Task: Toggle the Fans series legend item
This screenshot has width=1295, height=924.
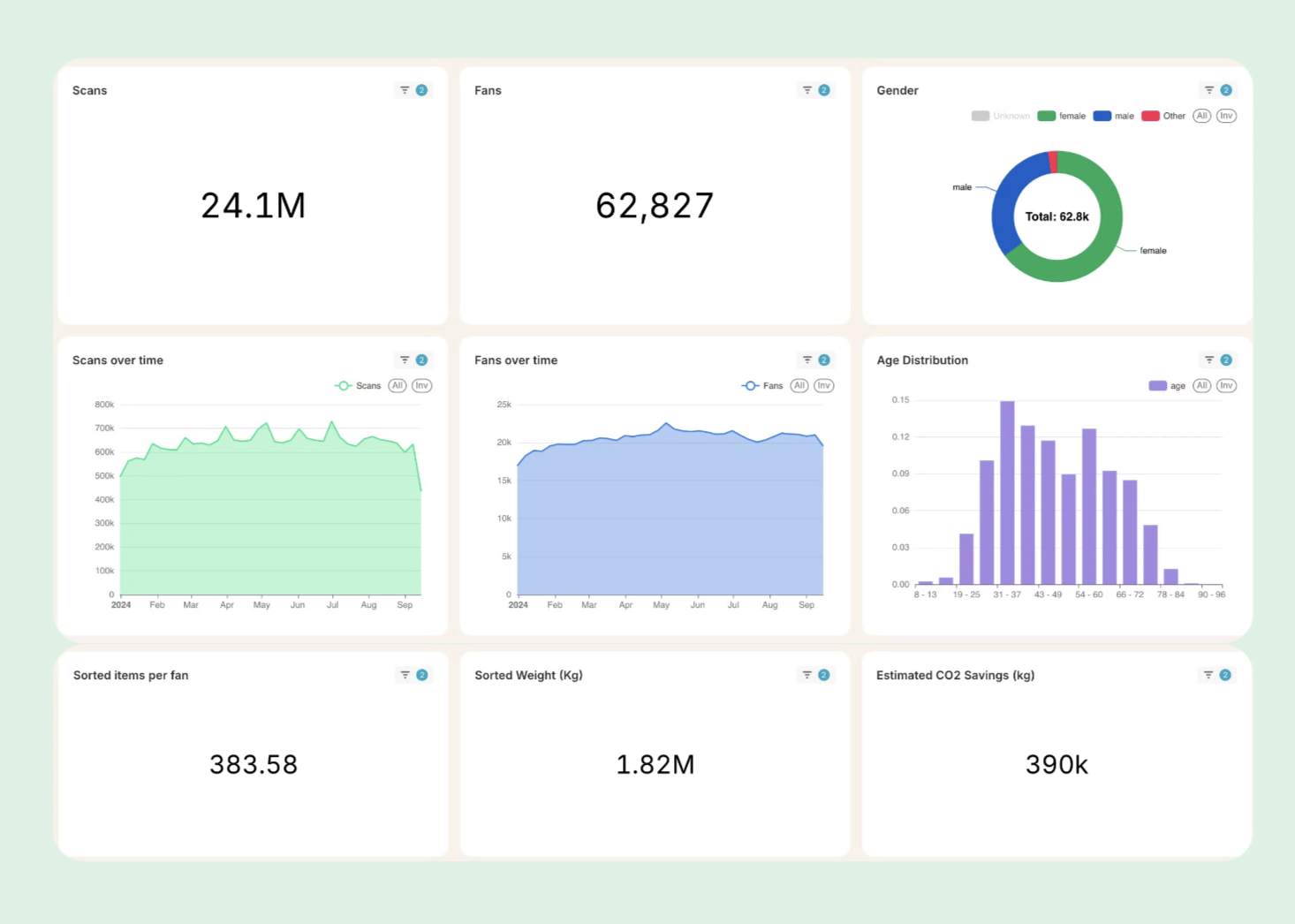Action: (x=762, y=386)
